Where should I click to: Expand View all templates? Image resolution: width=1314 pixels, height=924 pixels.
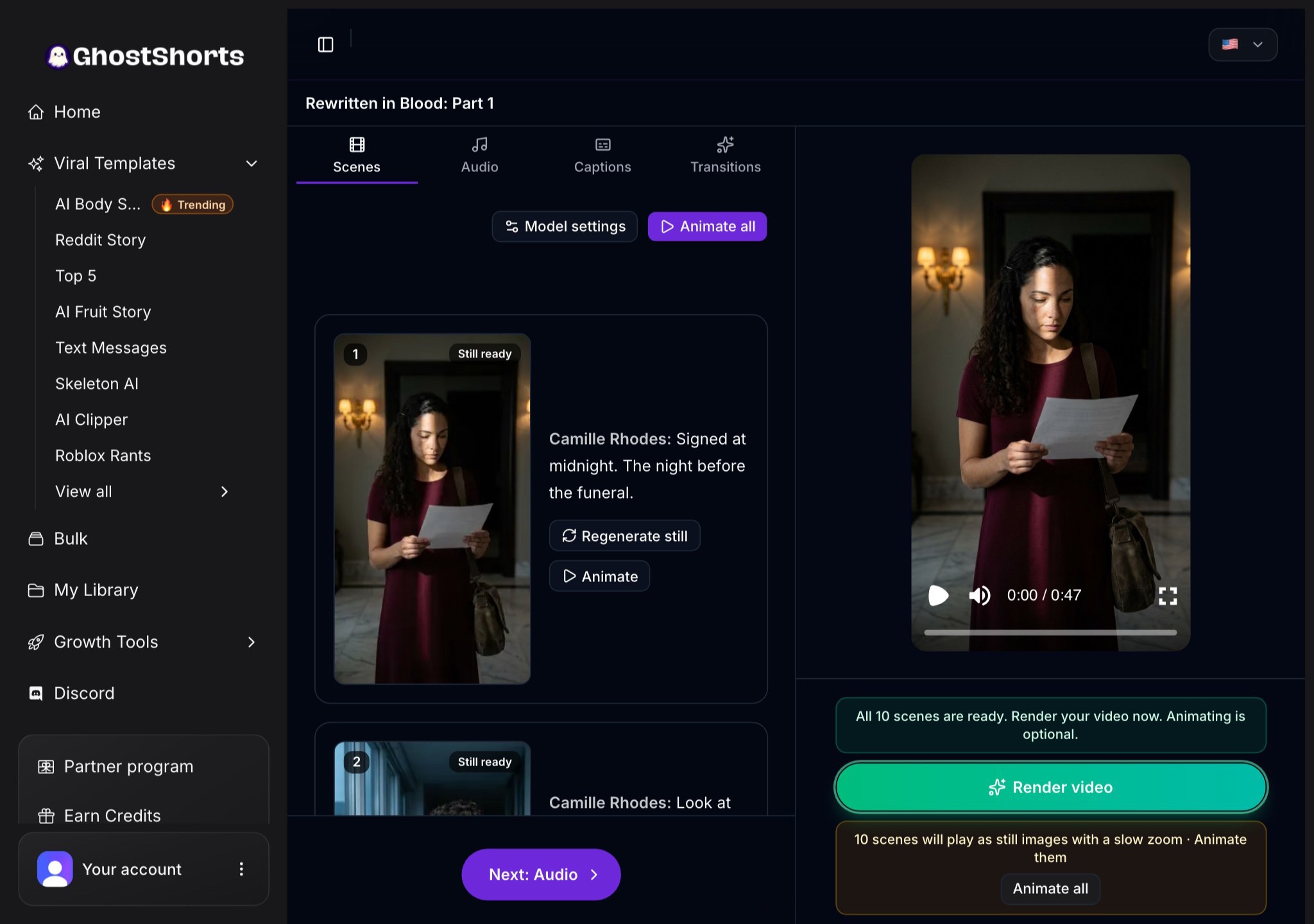click(142, 492)
